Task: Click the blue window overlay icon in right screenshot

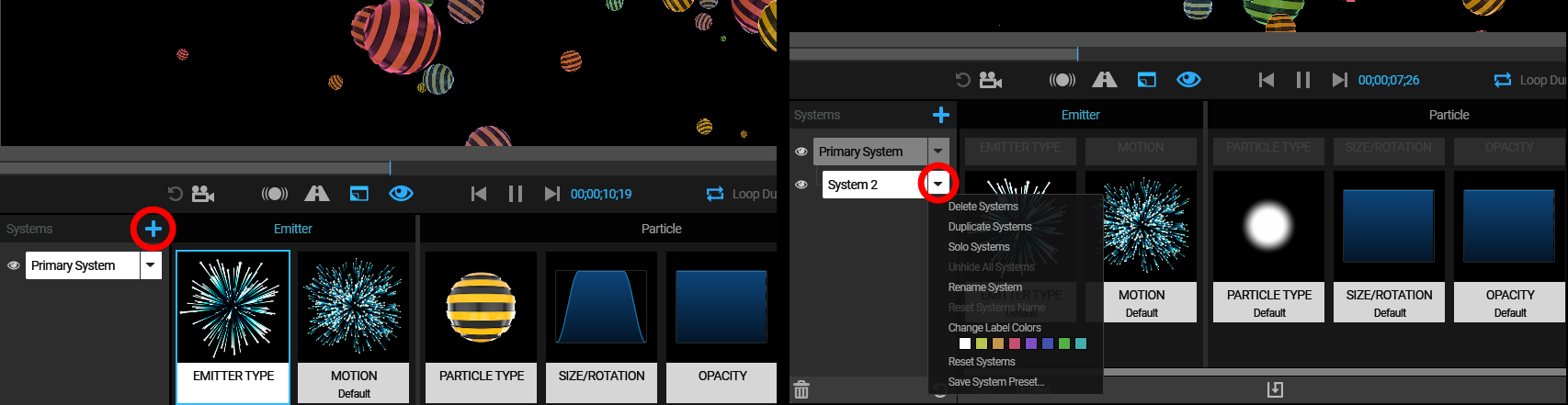Action: [1147, 80]
